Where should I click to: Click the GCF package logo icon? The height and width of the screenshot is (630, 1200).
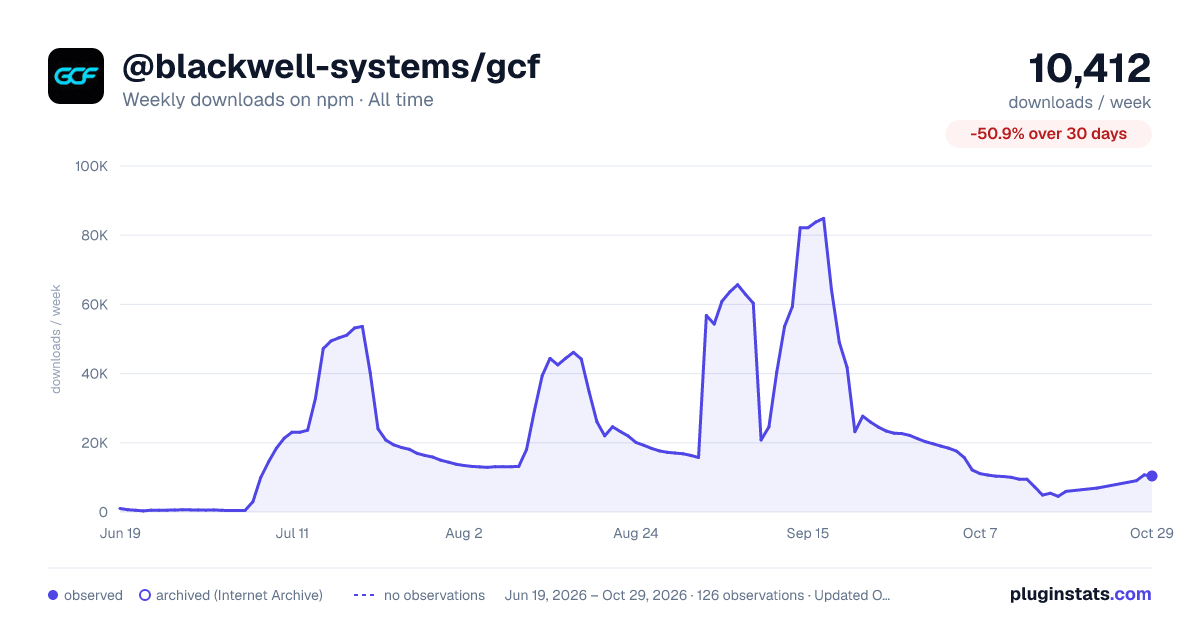tap(76, 76)
